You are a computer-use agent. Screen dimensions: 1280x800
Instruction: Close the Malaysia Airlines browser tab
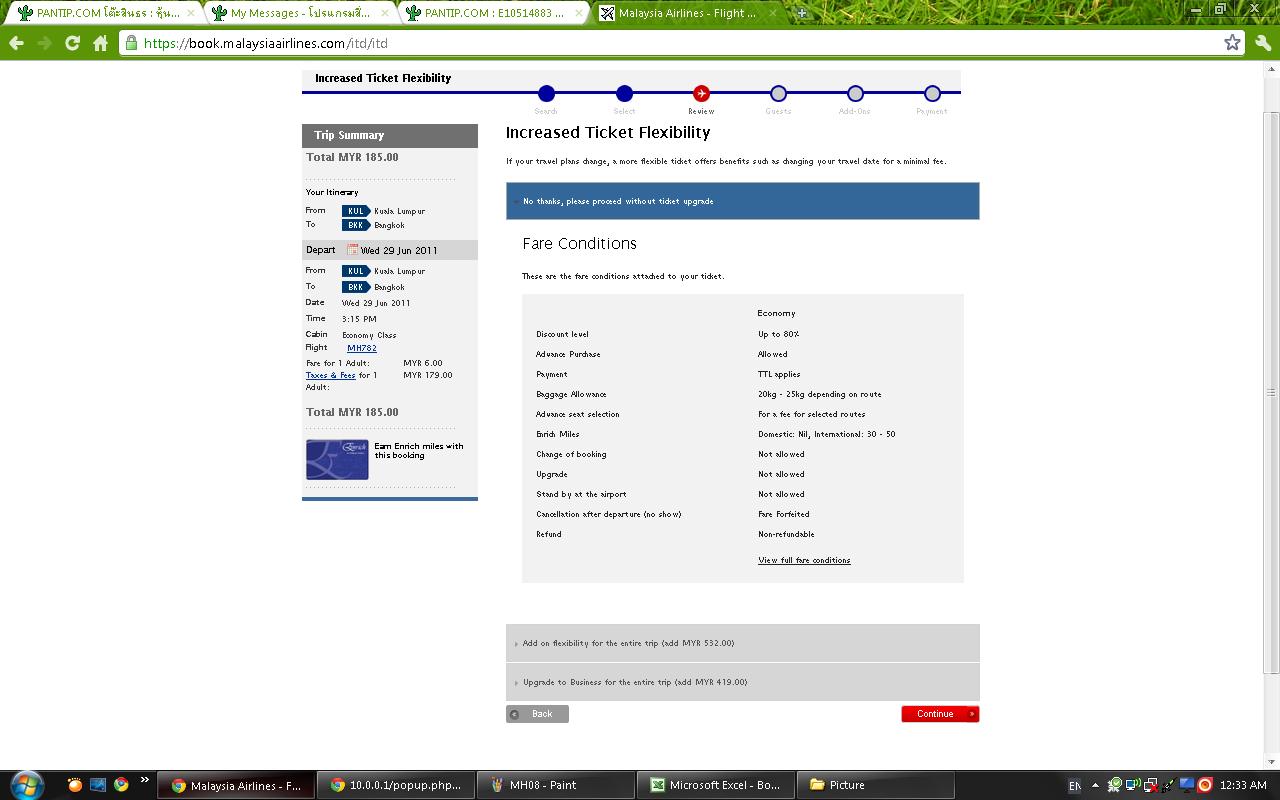[x=773, y=13]
